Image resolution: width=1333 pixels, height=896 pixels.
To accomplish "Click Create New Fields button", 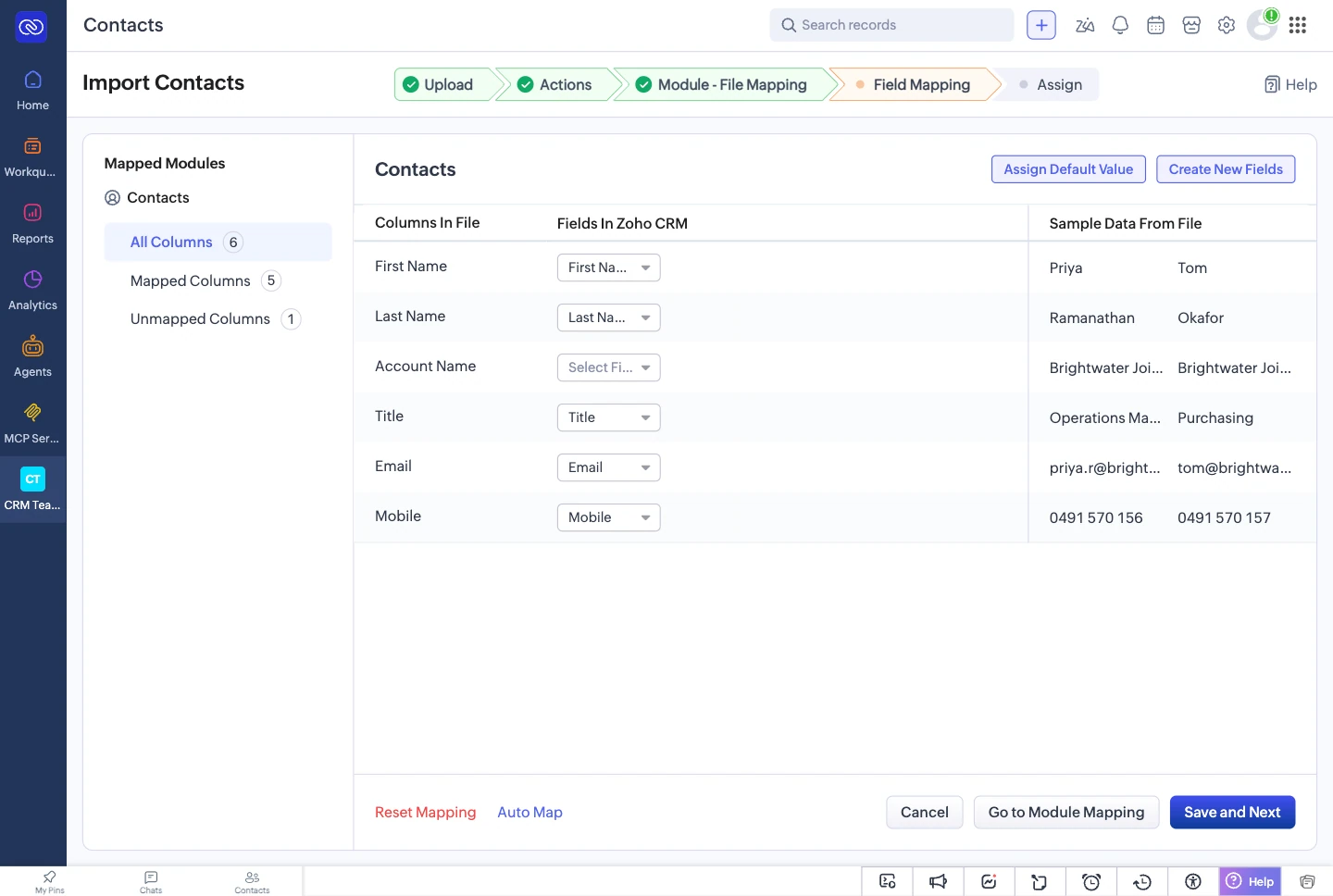I will point(1226,169).
